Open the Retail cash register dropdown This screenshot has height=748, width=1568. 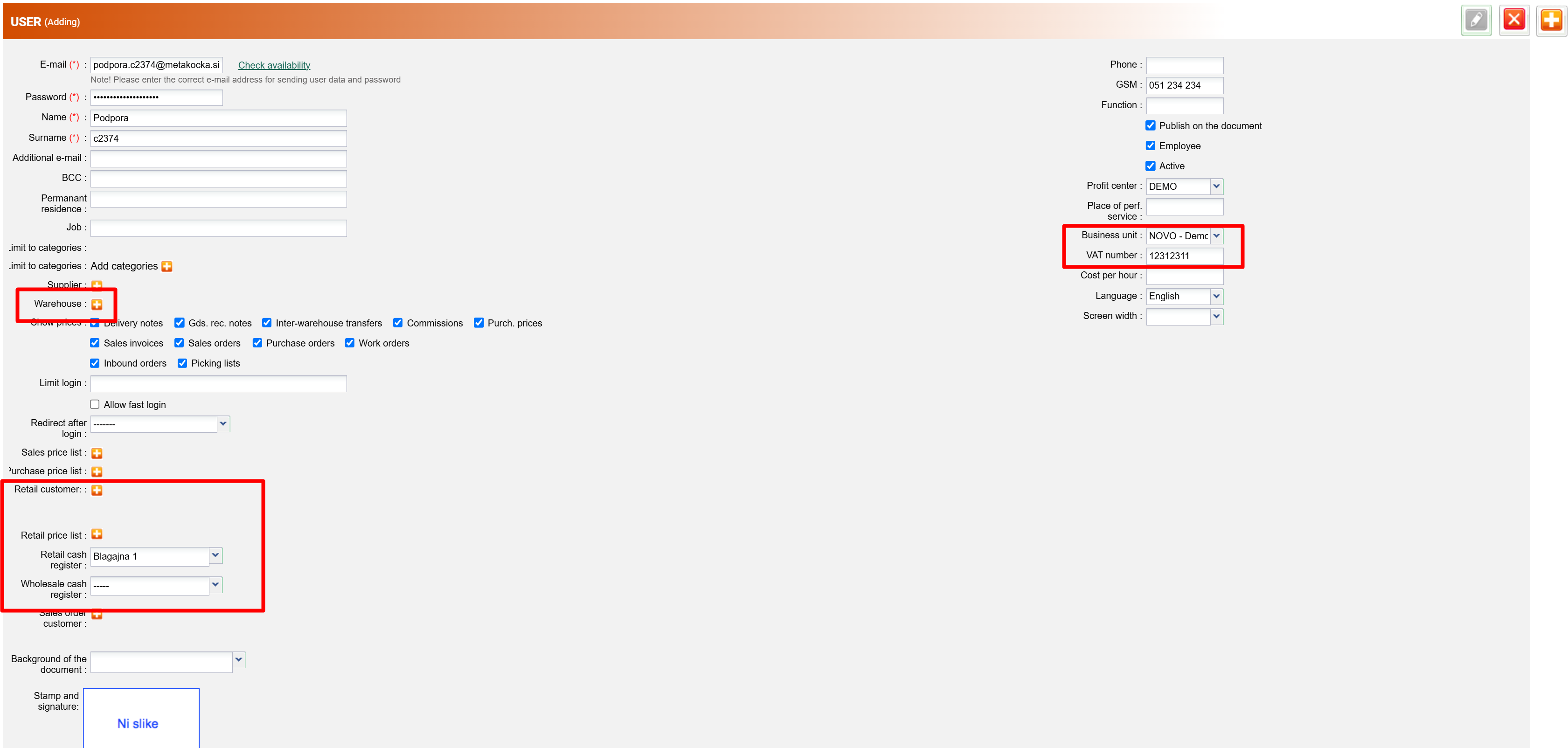[215, 556]
